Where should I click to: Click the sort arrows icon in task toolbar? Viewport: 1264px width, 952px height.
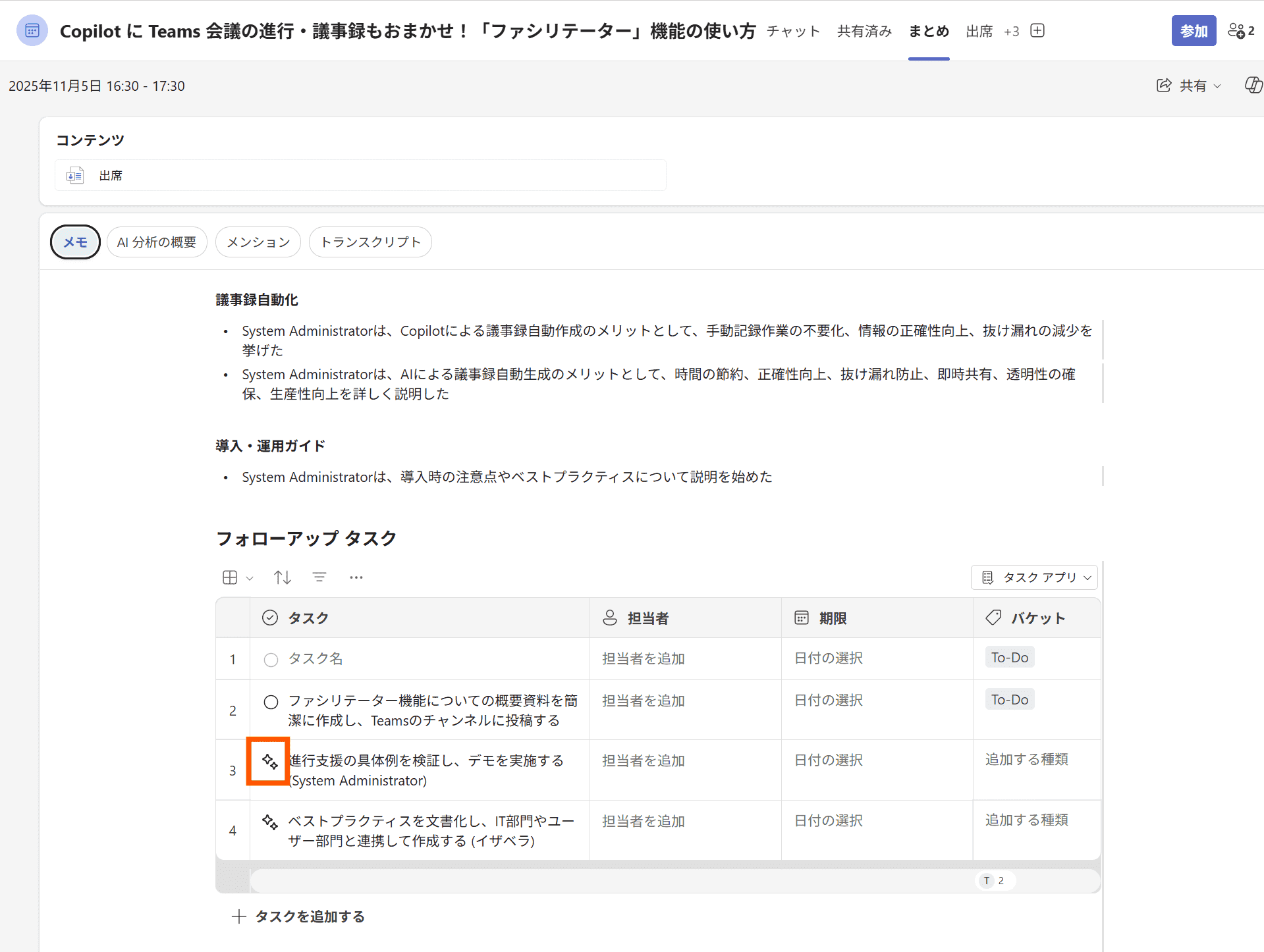[283, 577]
